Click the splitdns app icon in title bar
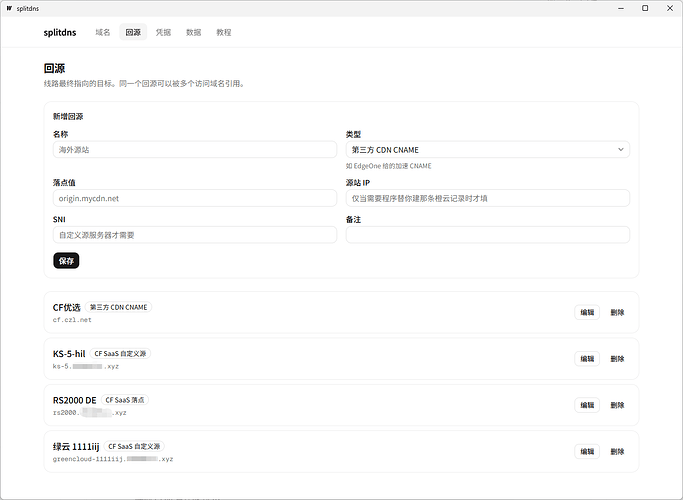The height and width of the screenshot is (500, 683). (9, 8)
